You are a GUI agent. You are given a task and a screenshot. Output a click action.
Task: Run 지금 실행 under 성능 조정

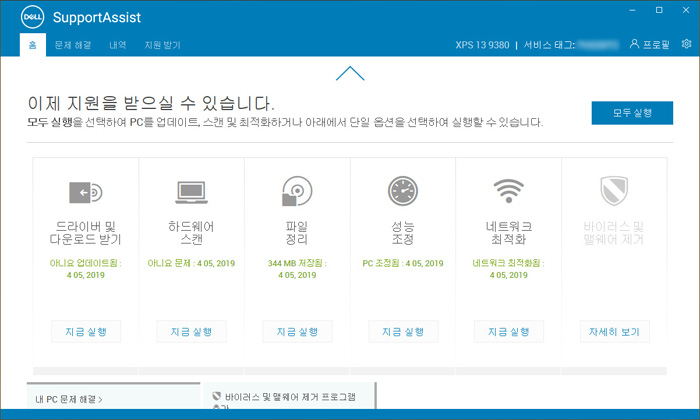tap(403, 332)
